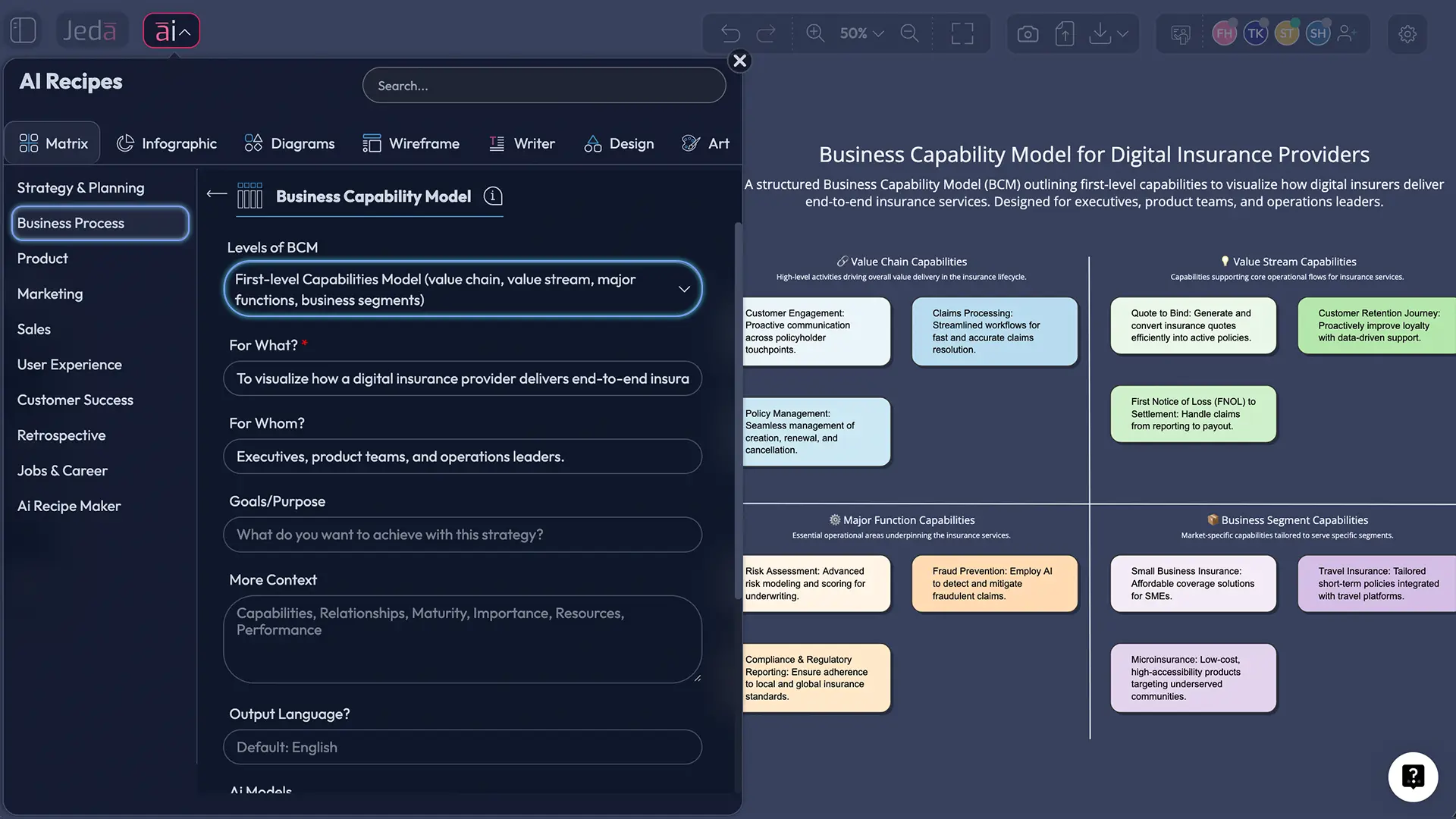Screen dimensions: 1456x819
Task: Click the back arrow in the recipe panel
Action: point(216,194)
